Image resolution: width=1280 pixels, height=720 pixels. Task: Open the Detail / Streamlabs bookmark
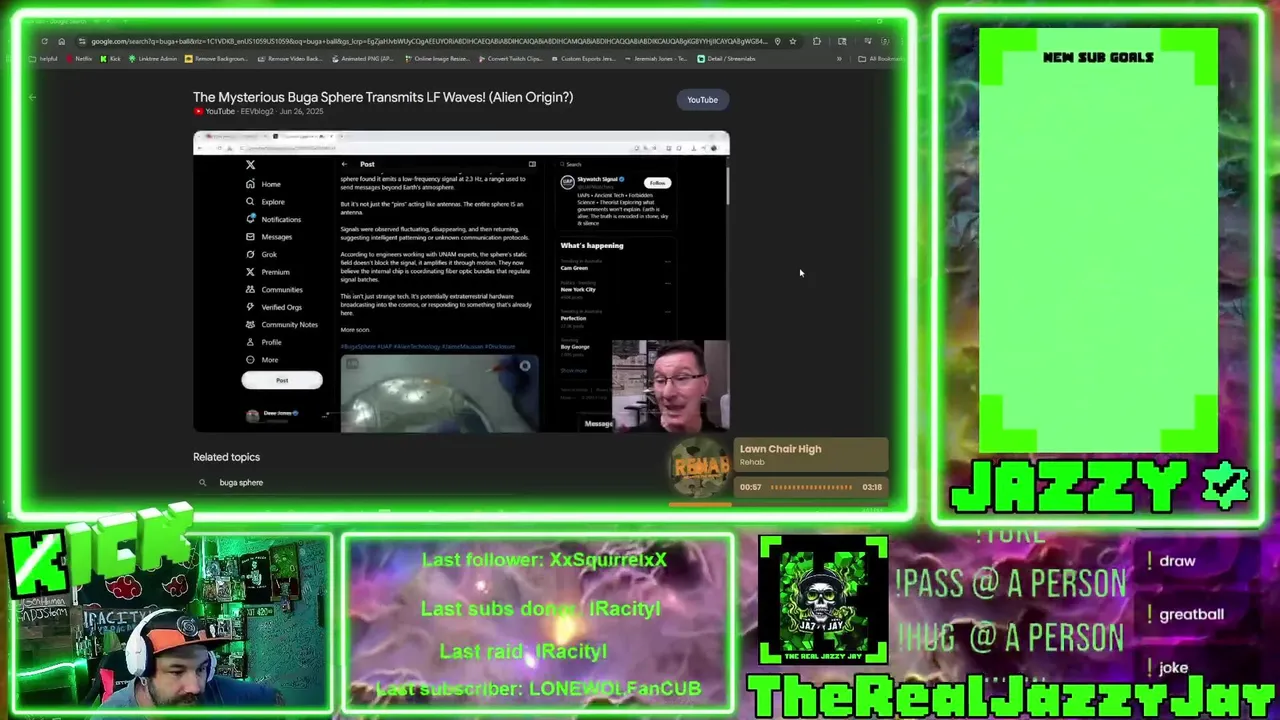click(x=727, y=59)
